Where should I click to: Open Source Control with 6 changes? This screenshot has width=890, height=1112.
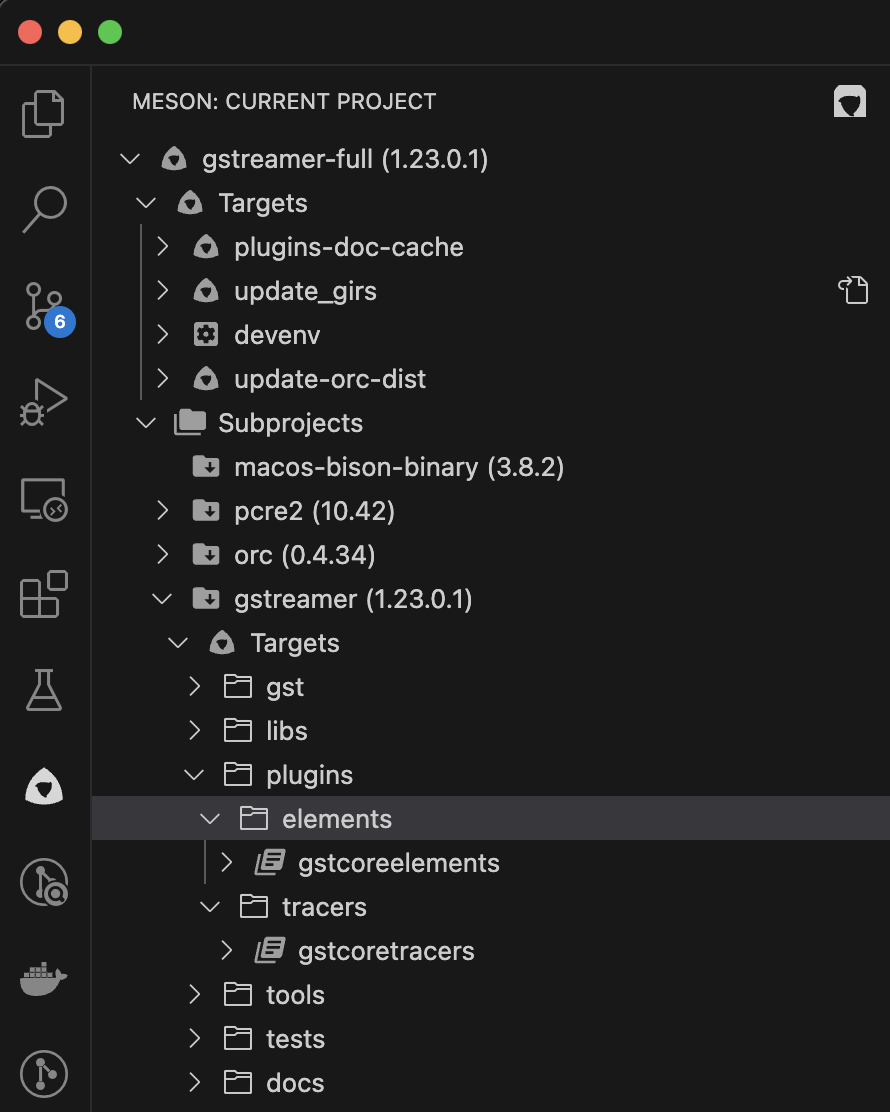pos(44,306)
